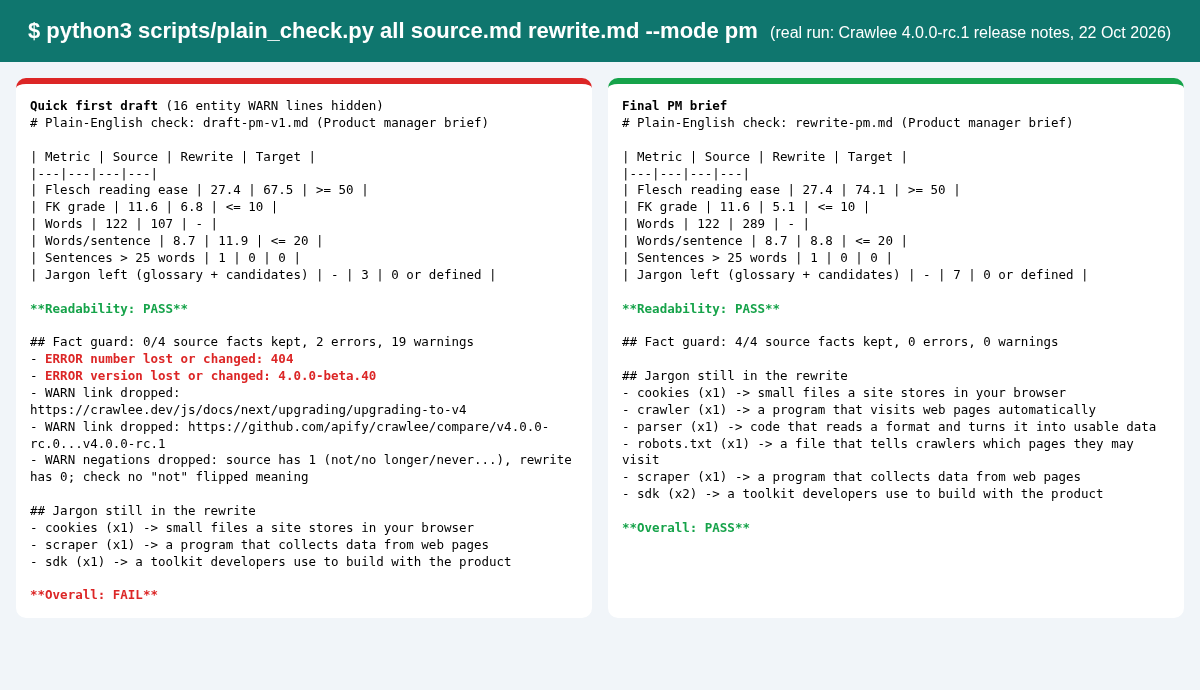Click the left scraper (x1) jargon line

259,545
